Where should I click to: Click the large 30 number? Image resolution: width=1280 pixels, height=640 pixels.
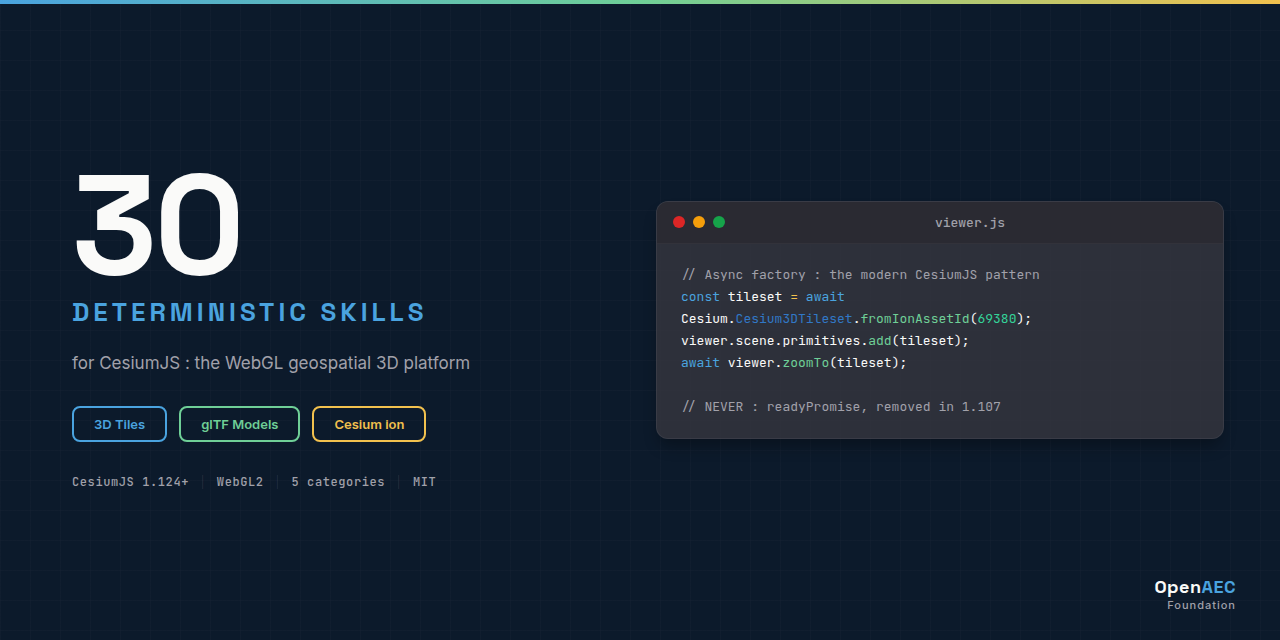(157, 225)
